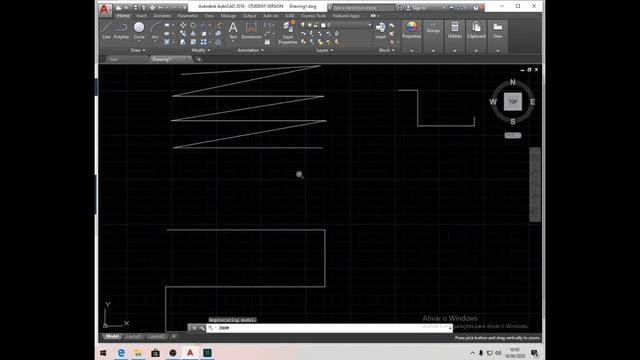Image resolution: width=640 pixels, height=360 pixels.
Task: Use the Explode tool icon
Action: [218, 34]
